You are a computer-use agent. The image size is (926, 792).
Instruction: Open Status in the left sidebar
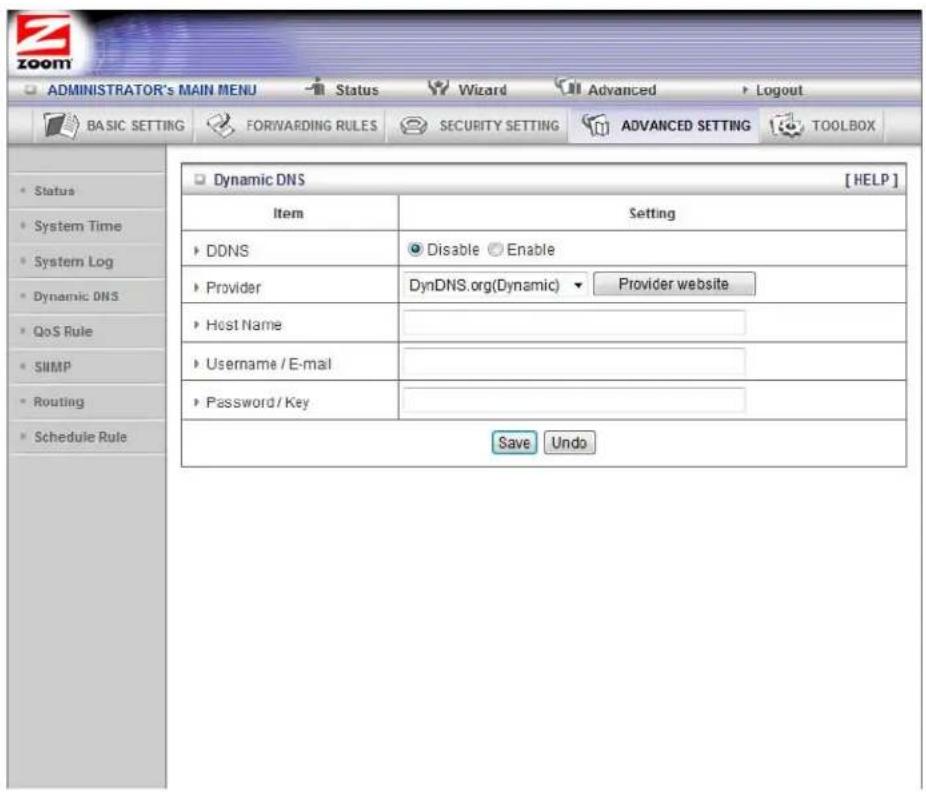click(x=54, y=191)
